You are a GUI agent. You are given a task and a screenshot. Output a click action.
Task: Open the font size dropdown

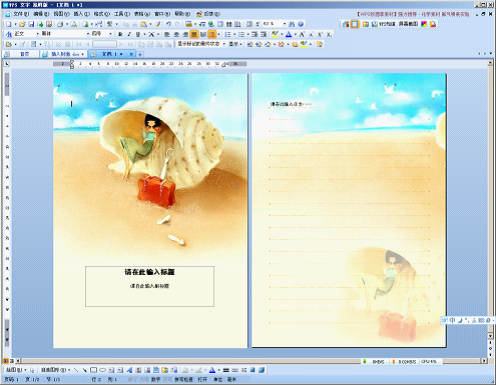111,34
